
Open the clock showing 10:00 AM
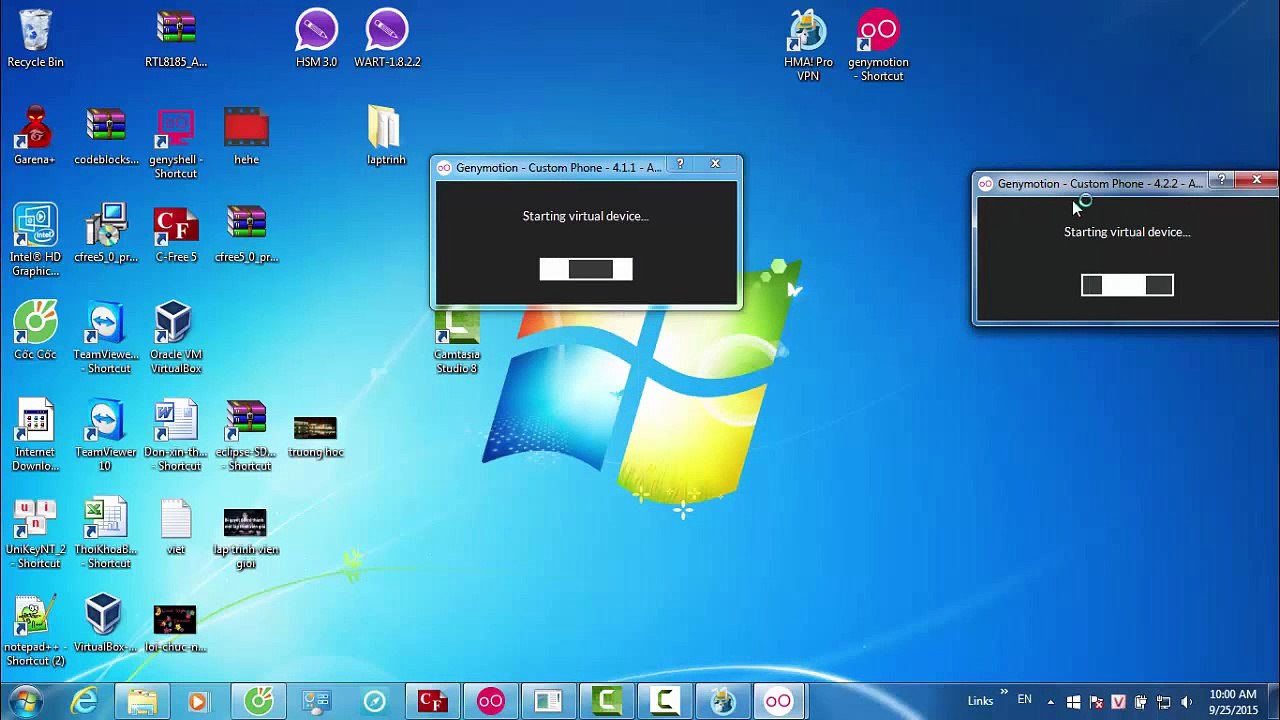click(1233, 702)
